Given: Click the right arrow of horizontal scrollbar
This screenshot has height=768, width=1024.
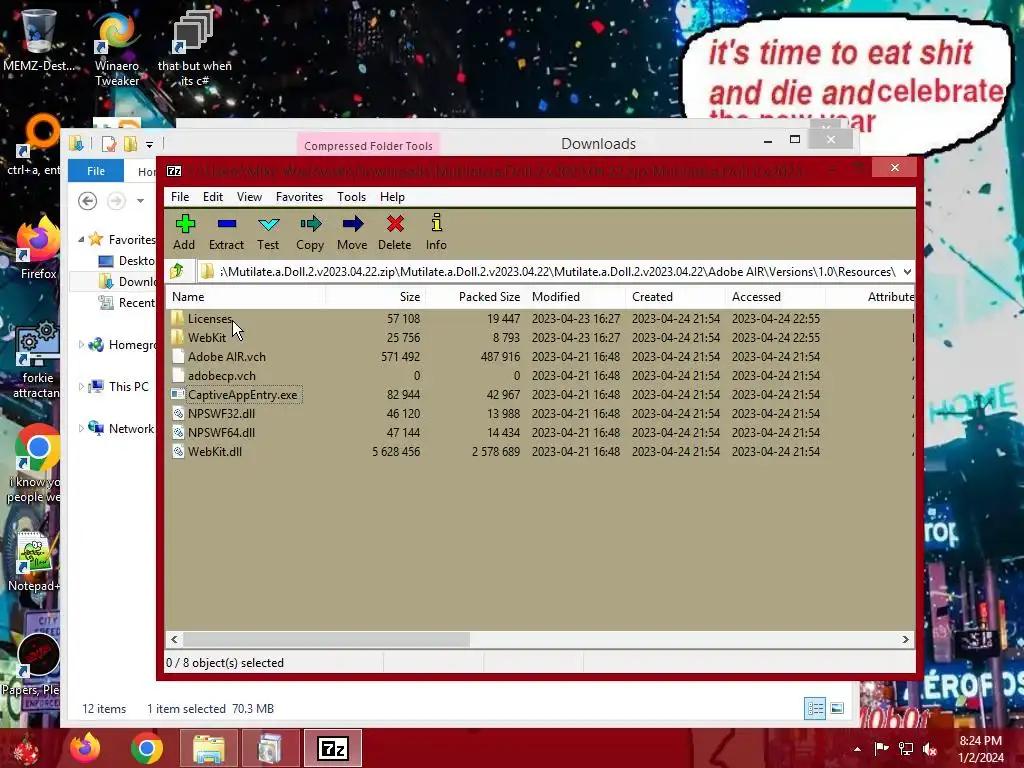Looking at the screenshot, I should pyautogui.click(x=905, y=639).
